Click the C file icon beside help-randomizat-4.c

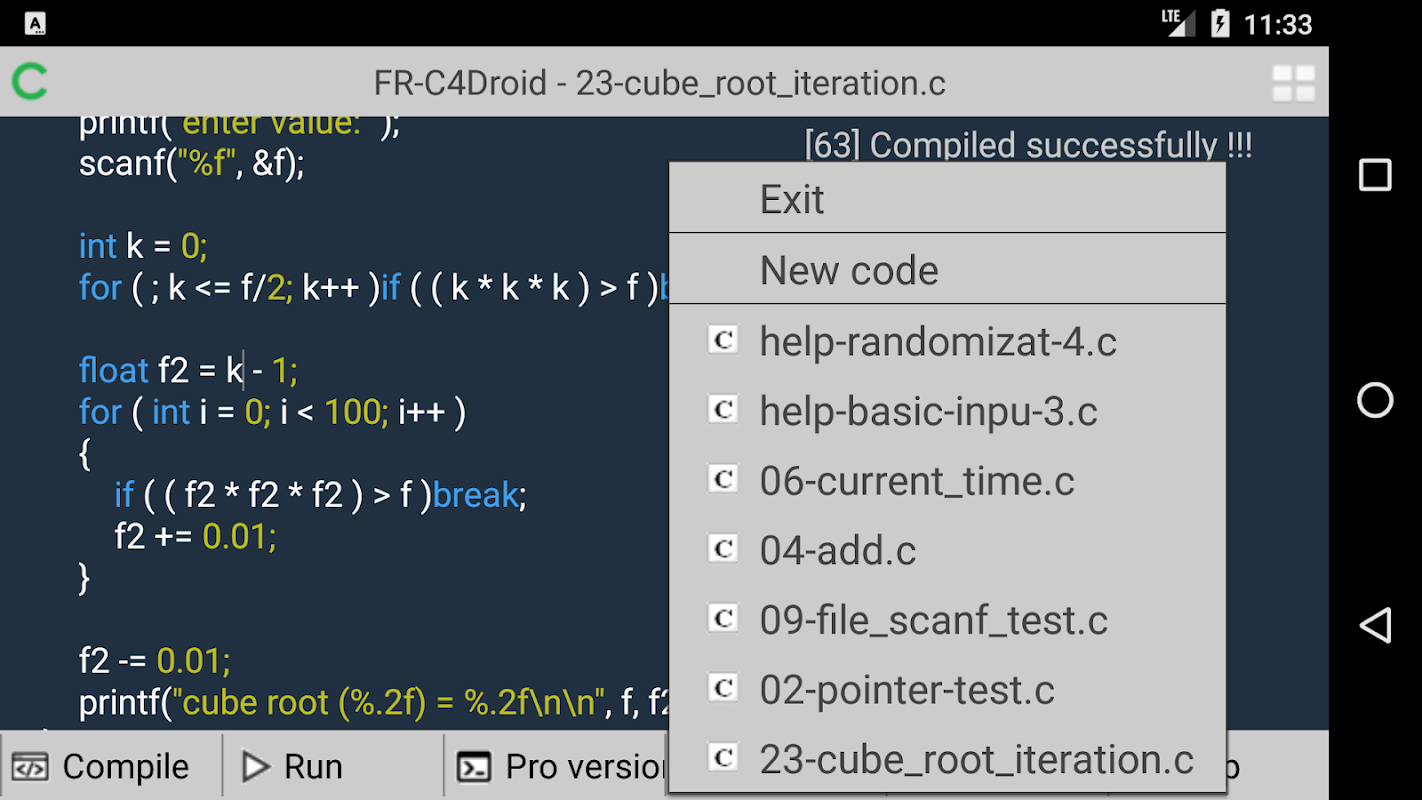point(723,340)
